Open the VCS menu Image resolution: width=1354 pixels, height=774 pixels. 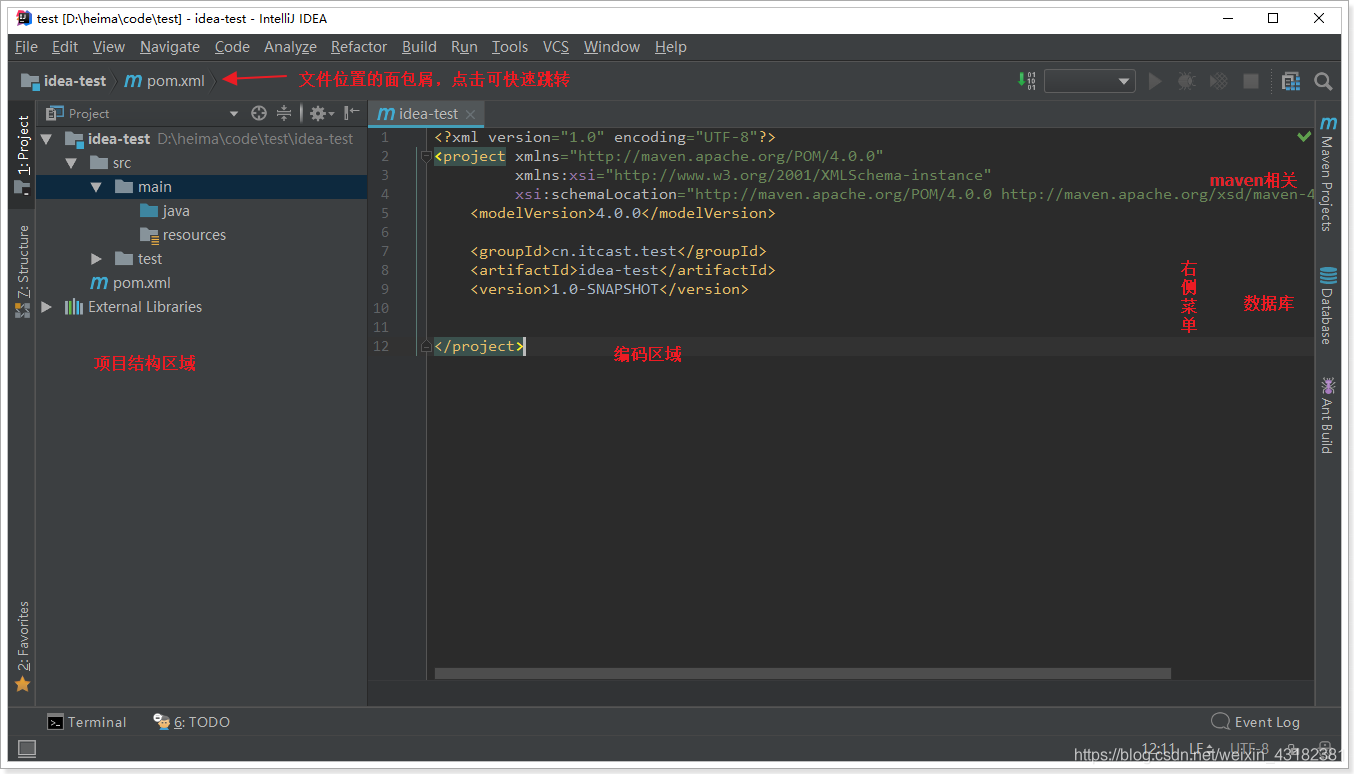click(556, 47)
